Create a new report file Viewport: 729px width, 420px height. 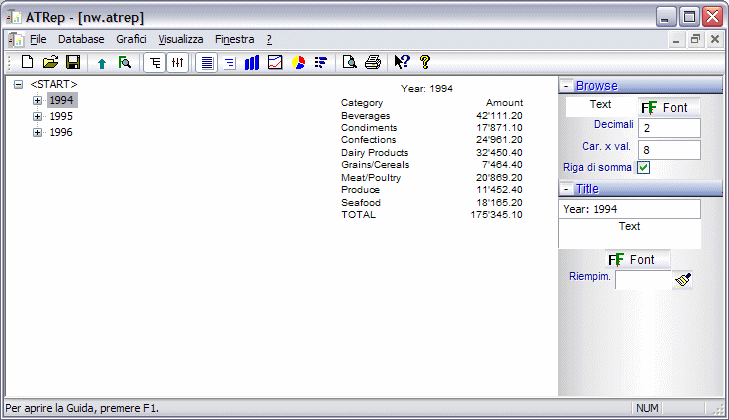tap(27, 62)
